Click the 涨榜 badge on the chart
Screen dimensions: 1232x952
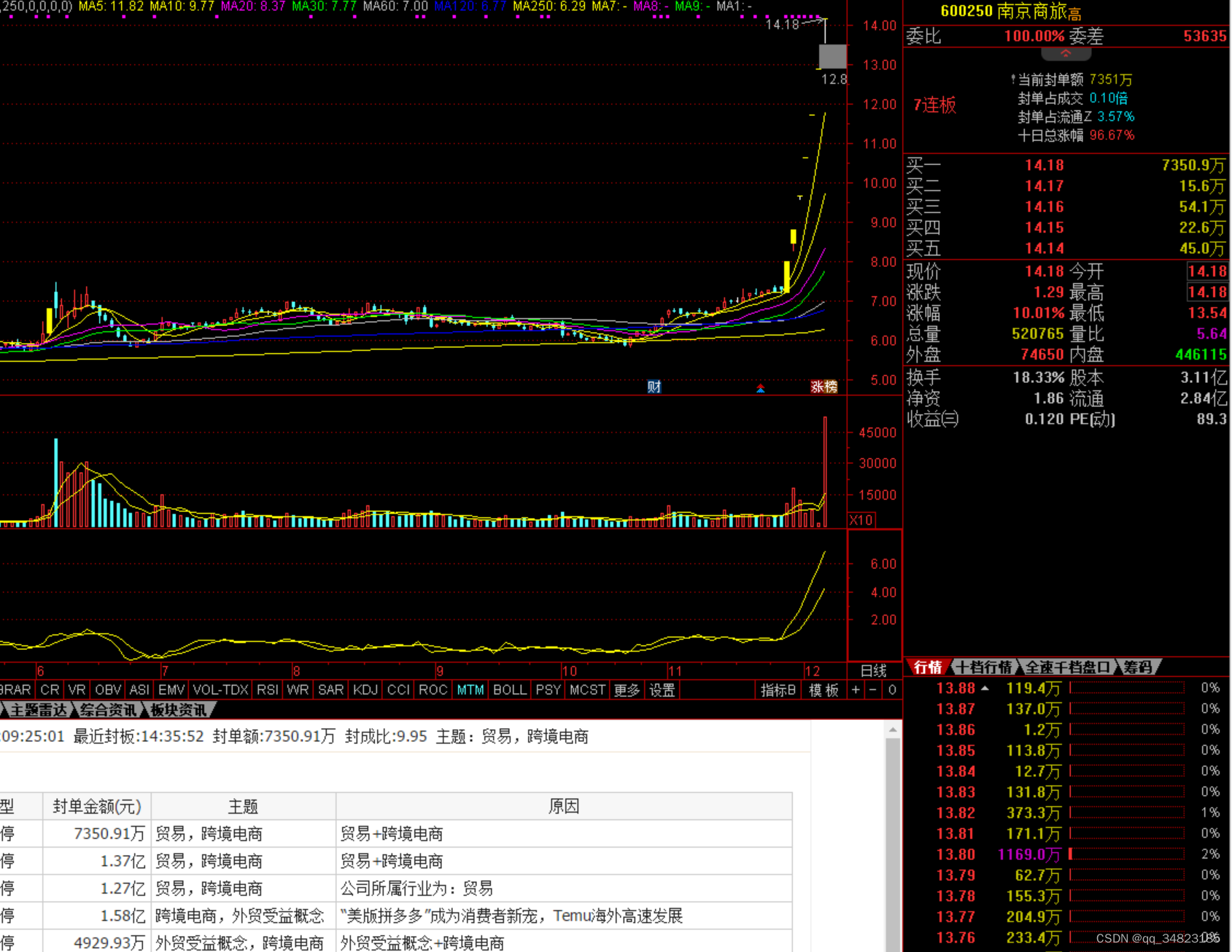[824, 387]
